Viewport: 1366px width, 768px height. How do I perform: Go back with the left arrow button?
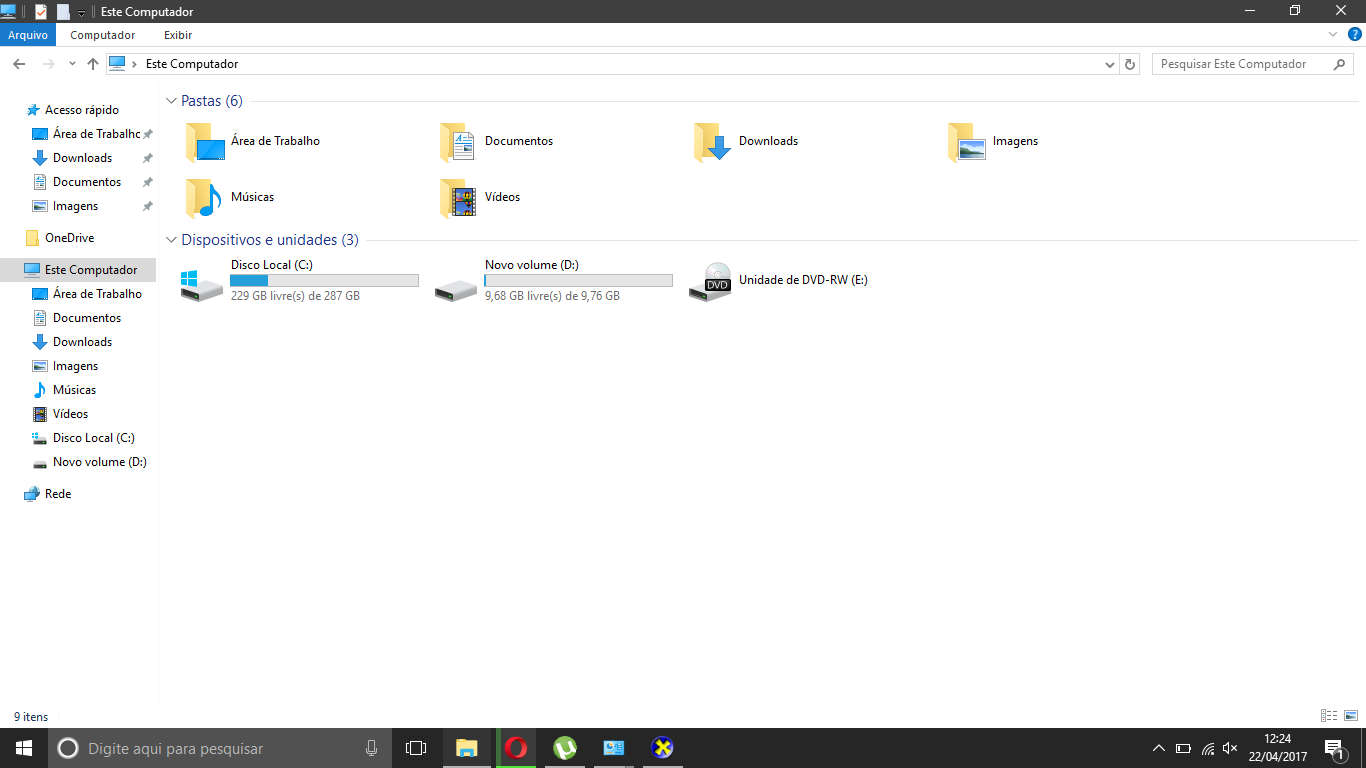[19, 64]
